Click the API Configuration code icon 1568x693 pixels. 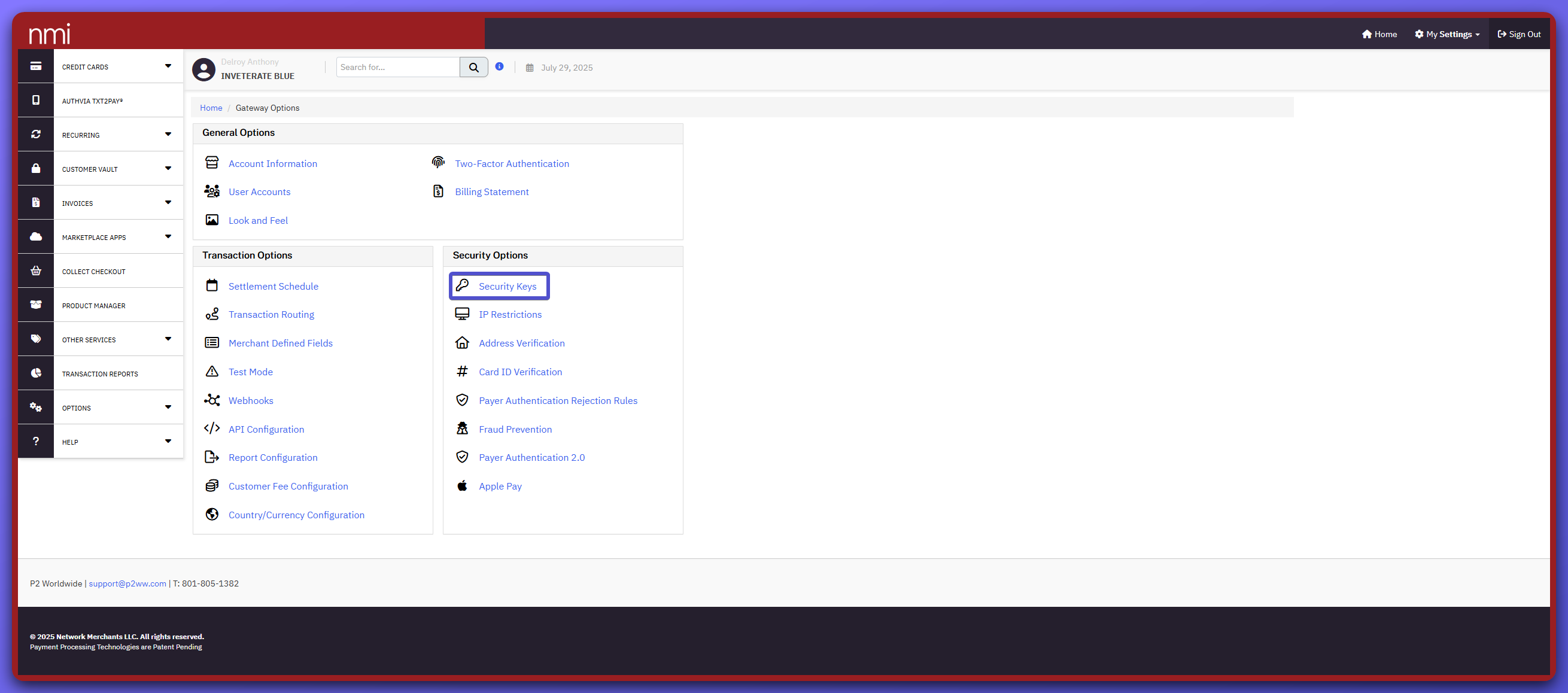click(211, 428)
